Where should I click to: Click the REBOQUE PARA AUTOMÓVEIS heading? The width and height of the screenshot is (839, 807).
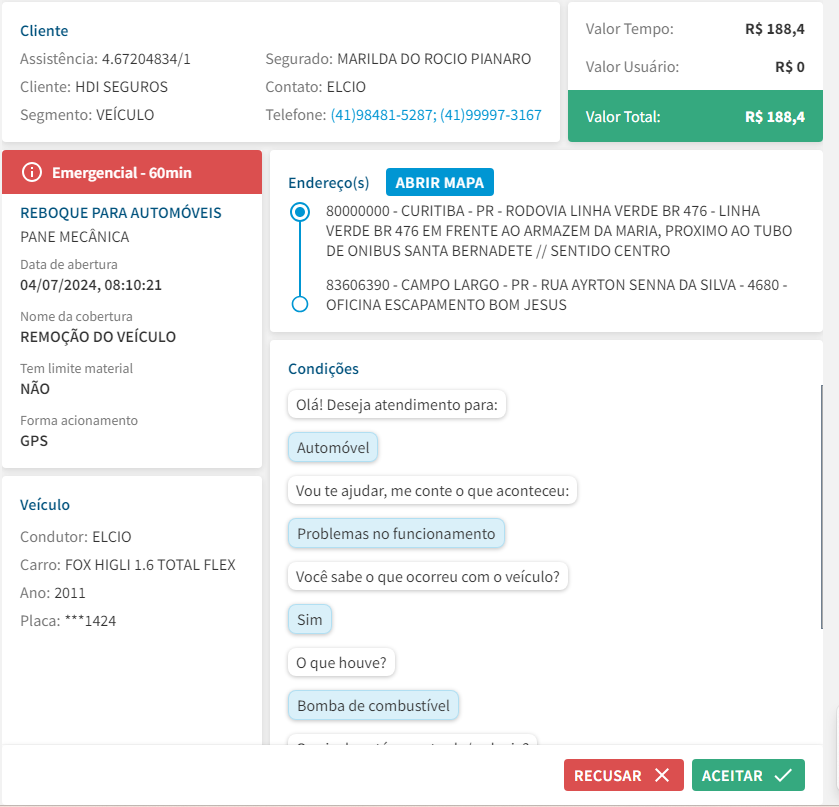coord(120,213)
